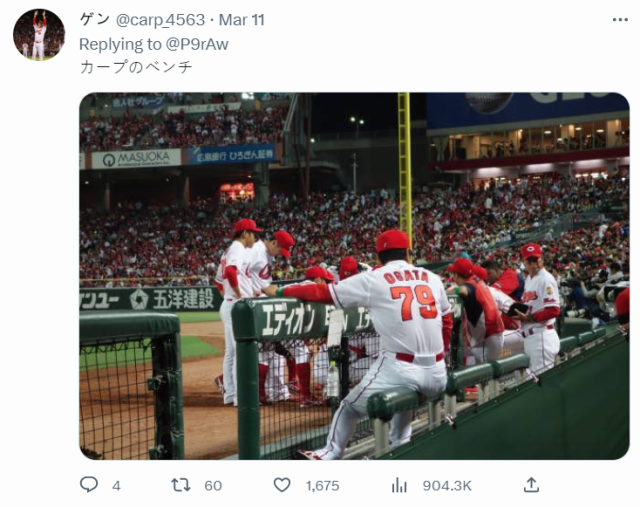This screenshot has width=640, height=507.
Task: Open the share upload arrow menu
Action: (x=531, y=485)
